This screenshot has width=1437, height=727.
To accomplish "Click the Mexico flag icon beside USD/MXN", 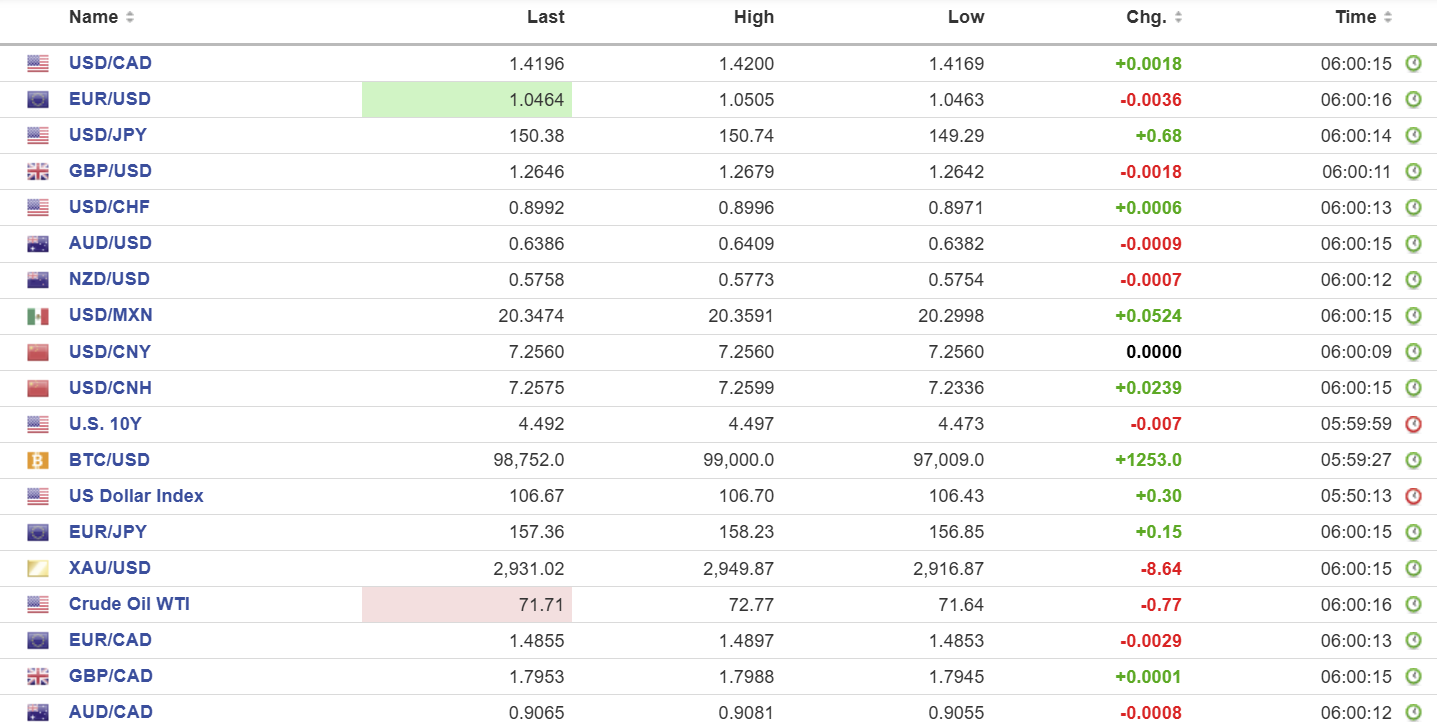I will (x=38, y=316).
